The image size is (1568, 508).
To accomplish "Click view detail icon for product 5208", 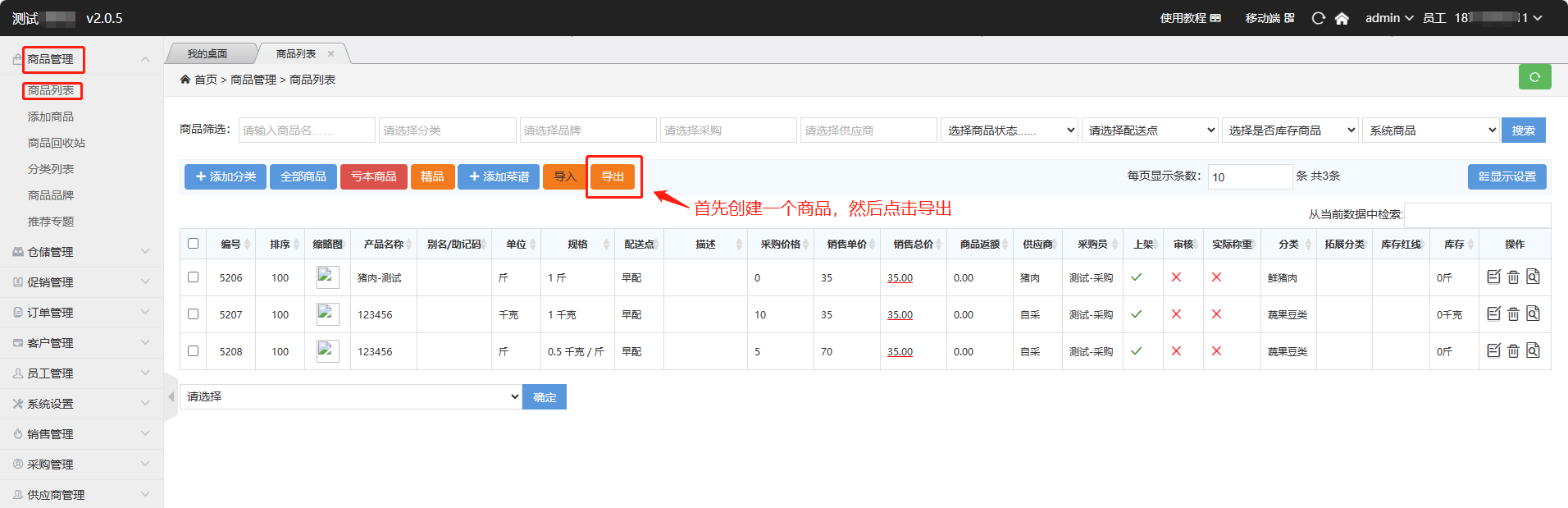I will [x=1533, y=351].
